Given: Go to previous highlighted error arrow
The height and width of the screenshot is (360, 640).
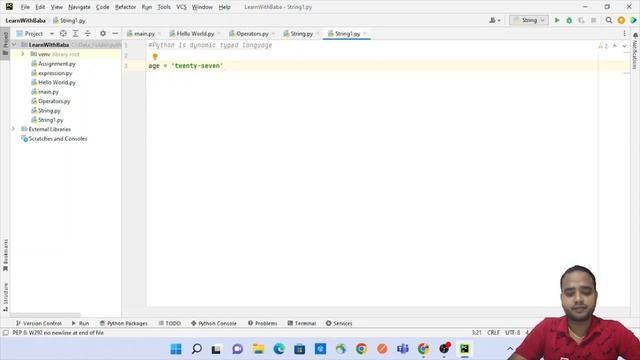Looking at the screenshot, I should pos(615,46).
